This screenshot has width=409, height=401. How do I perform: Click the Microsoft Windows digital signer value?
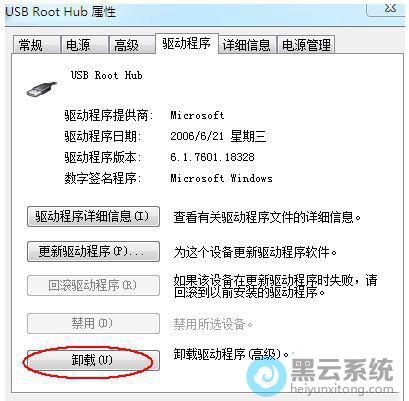coord(221,178)
